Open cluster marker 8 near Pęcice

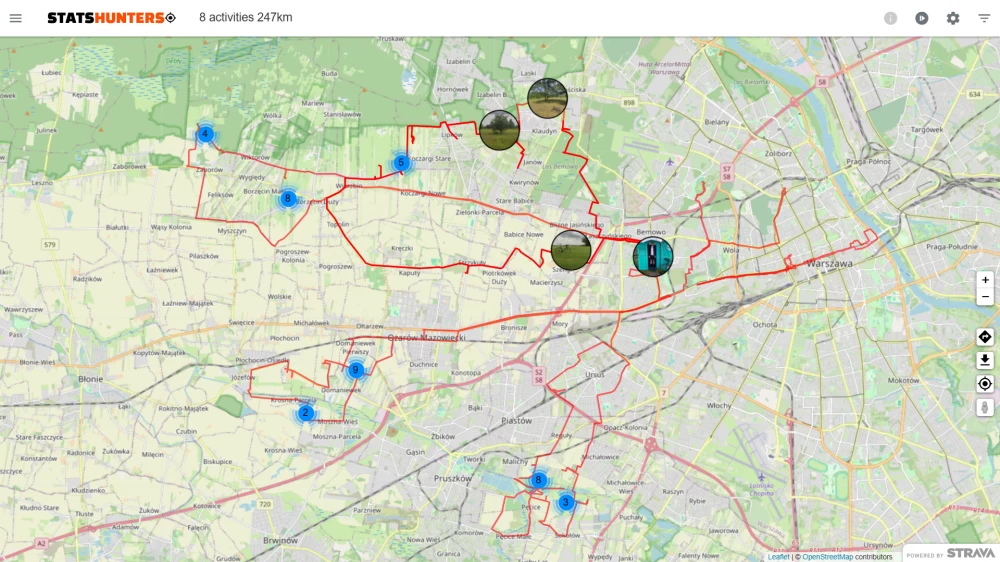(538, 480)
